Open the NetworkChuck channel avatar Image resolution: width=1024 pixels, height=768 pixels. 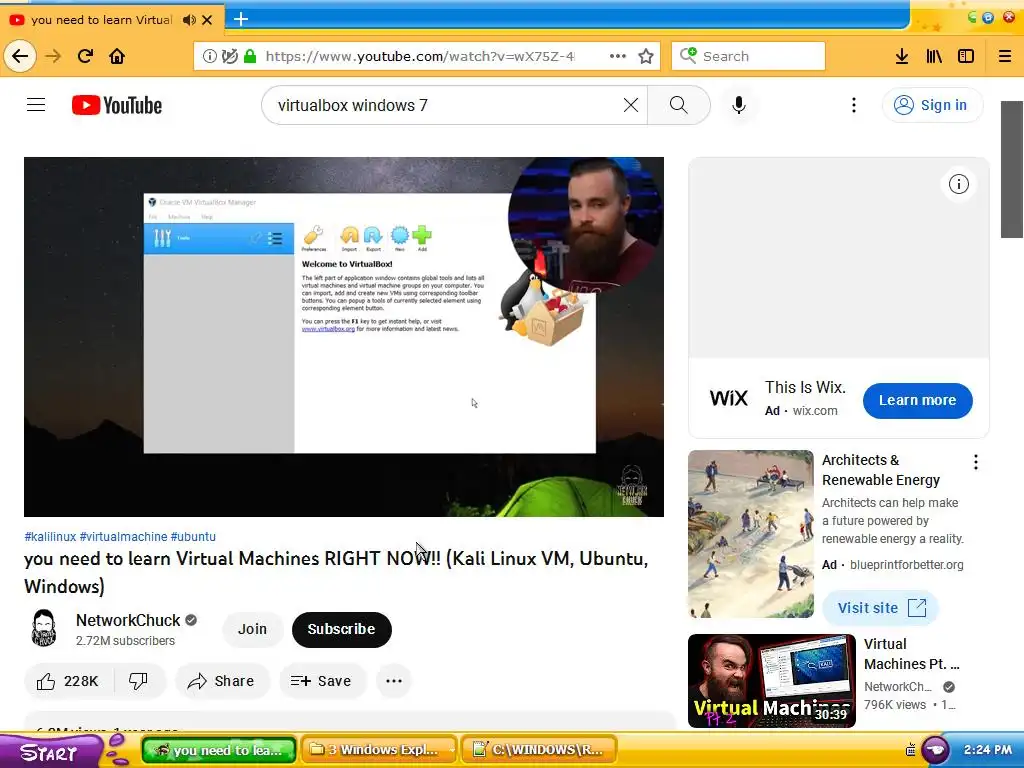44,628
